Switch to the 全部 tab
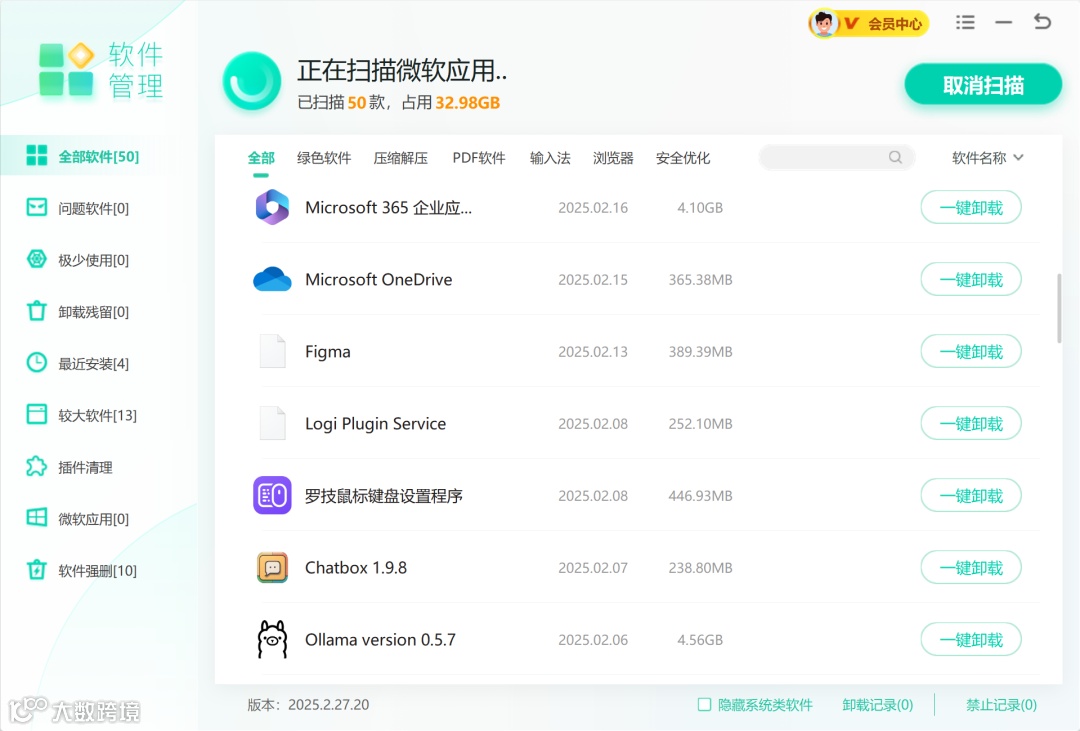Image resolution: width=1080 pixels, height=731 pixels. pos(261,158)
